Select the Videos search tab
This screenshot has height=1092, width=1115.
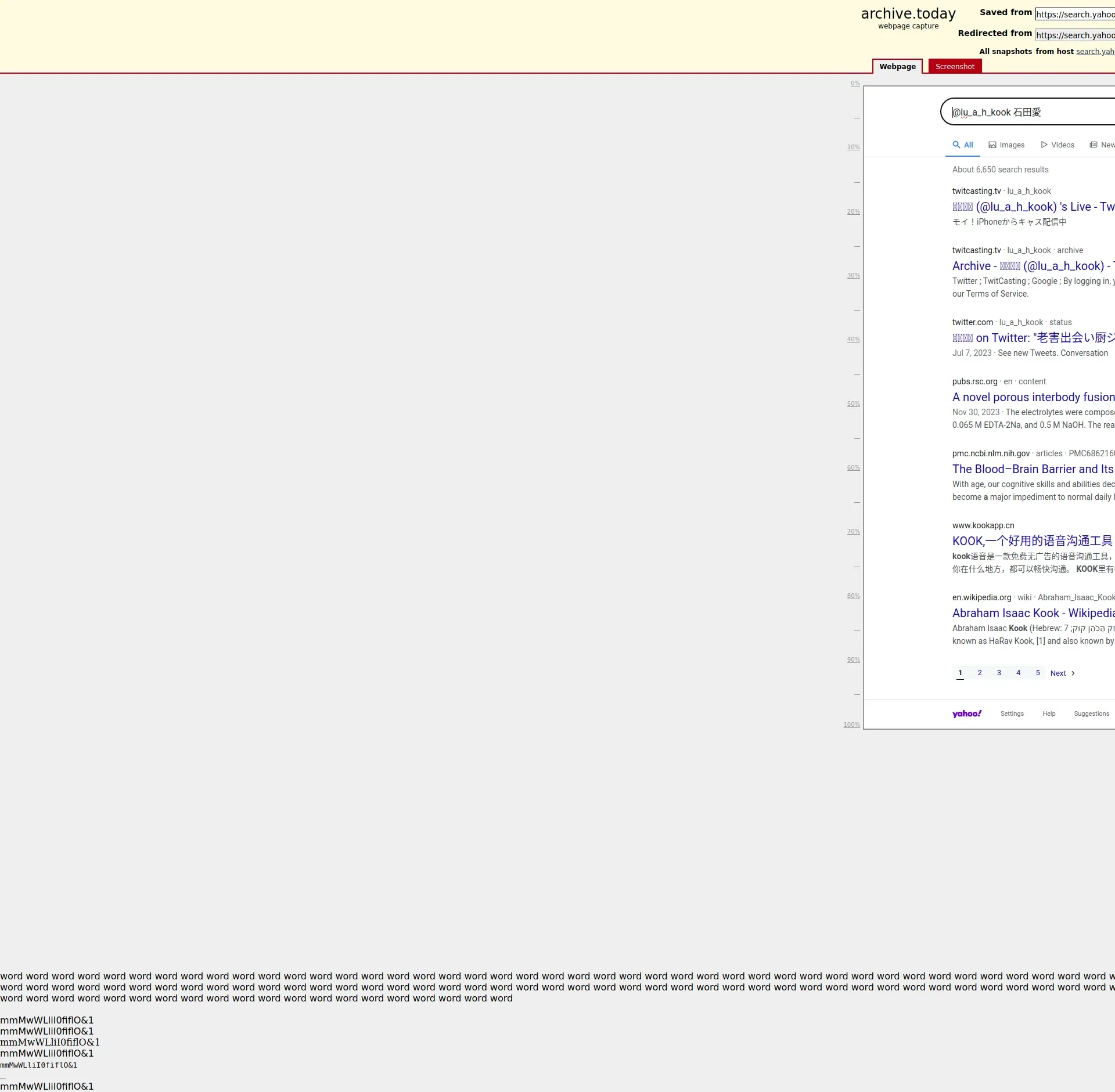pos(1058,145)
